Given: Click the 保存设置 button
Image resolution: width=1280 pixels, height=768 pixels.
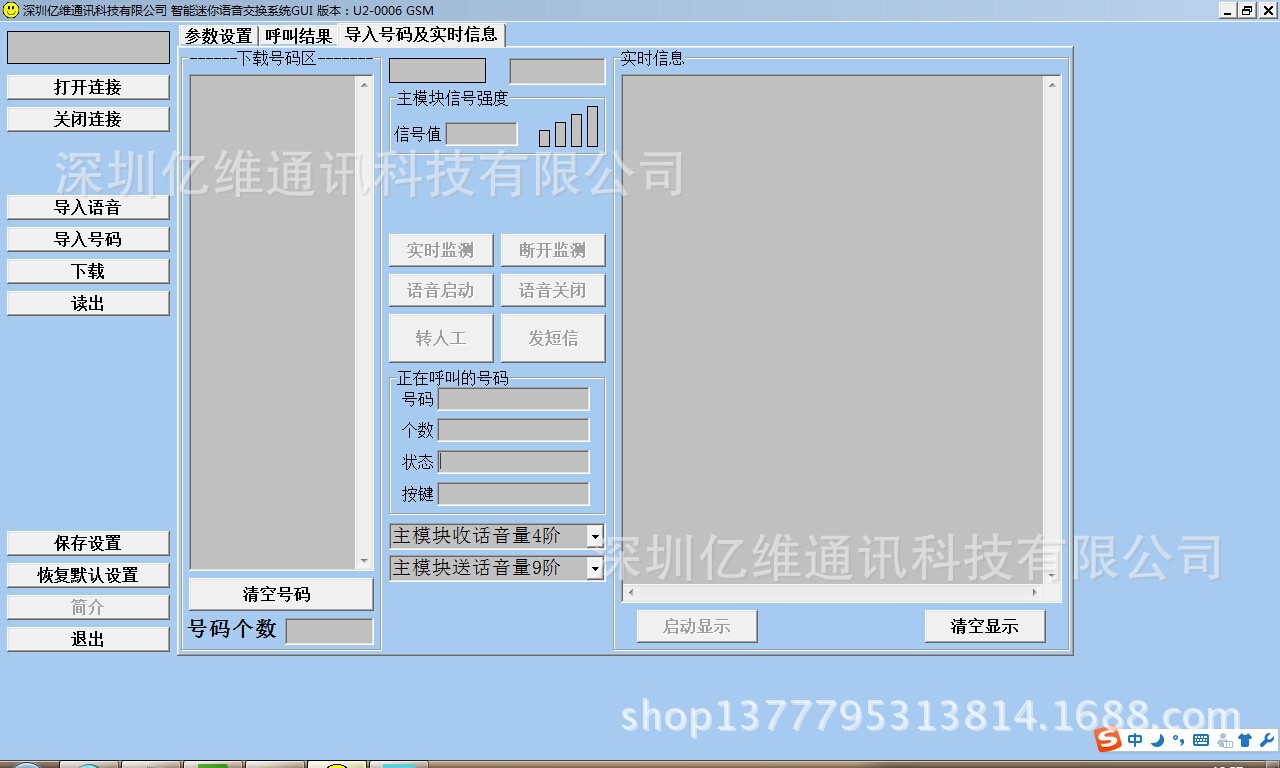Looking at the screenshot, I should tap(88, 543).
